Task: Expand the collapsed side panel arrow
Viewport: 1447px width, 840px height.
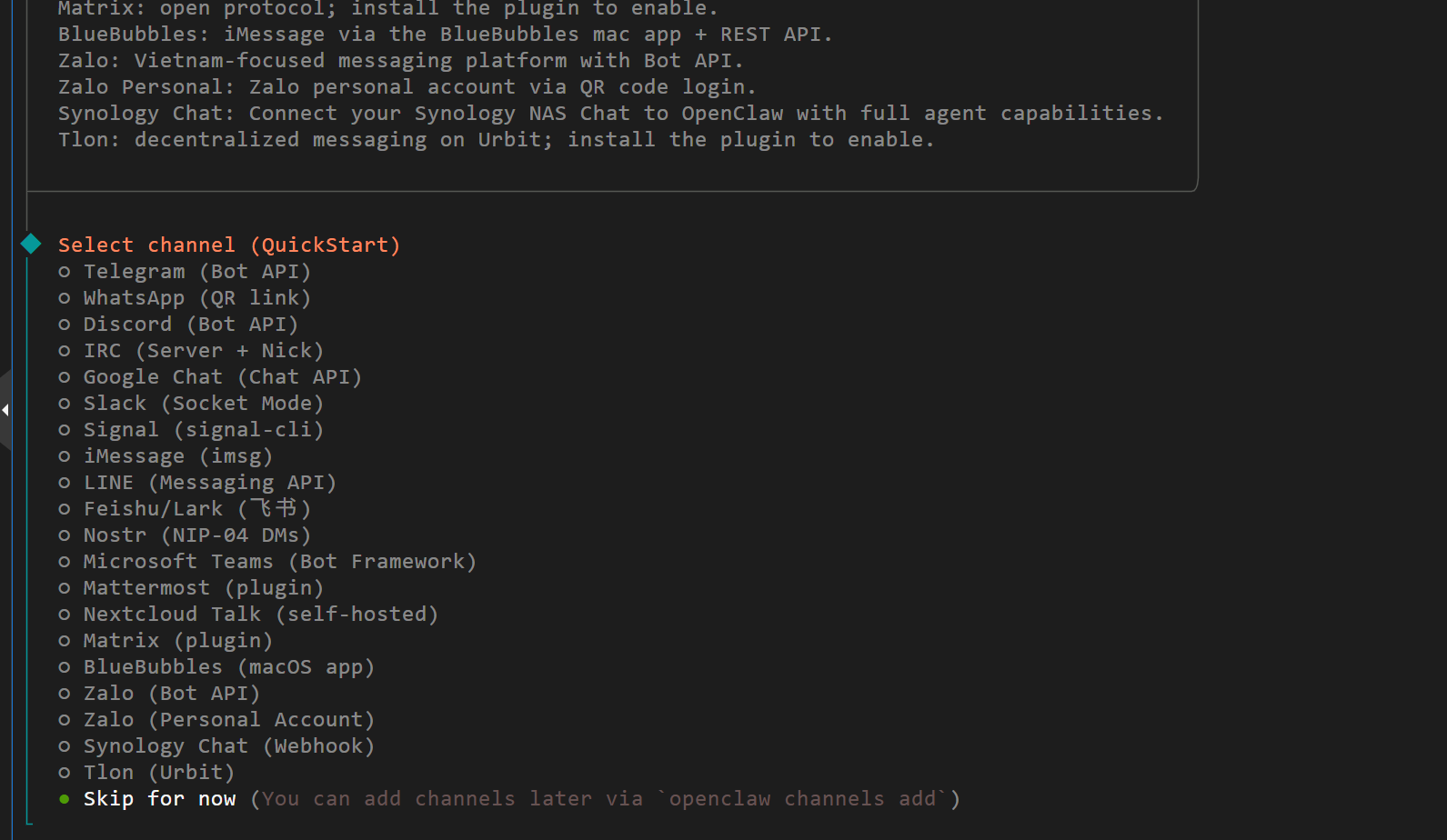Action: (x=5, y=410)
